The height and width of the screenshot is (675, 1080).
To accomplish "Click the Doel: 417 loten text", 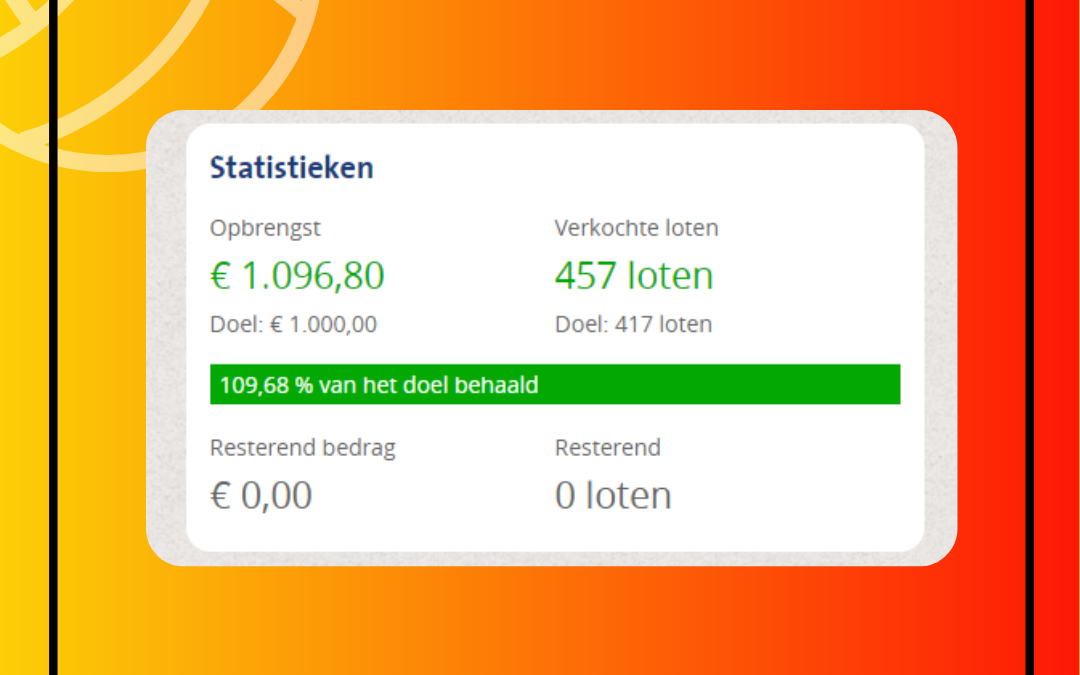I will click(633, 324).
